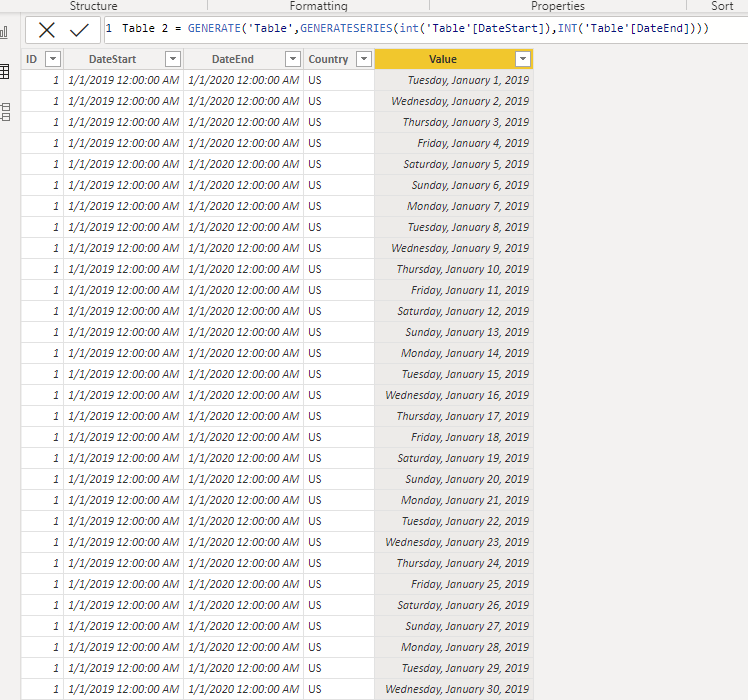Image resolution: width=748 pixels, height=700 pixels.
Task: Open Data view icon in sidebar
Action: tap(5, 72)
